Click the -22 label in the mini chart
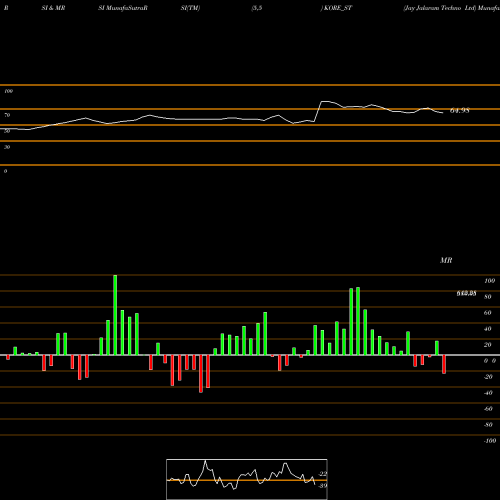The height and width of the screenshot is (500, 500). [323, 474]
